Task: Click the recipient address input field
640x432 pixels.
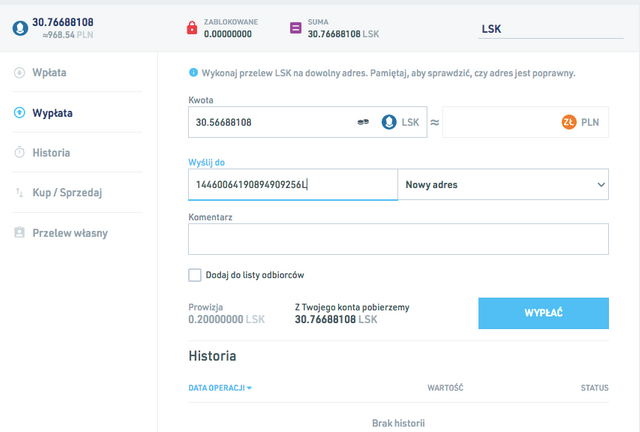Action: coord(292,184)
